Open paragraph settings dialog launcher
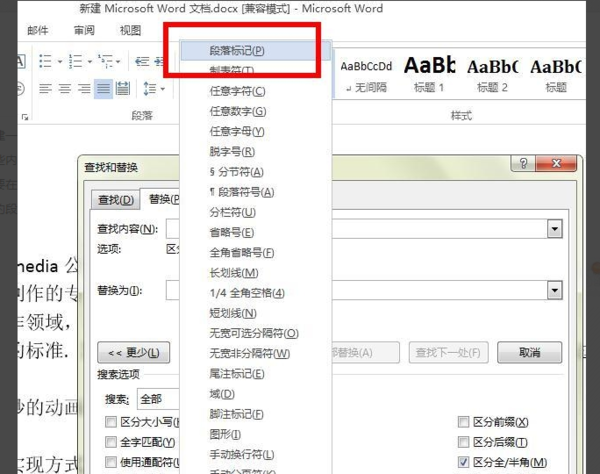Viewport: 600px width, 474px height. tap(25, 117)
